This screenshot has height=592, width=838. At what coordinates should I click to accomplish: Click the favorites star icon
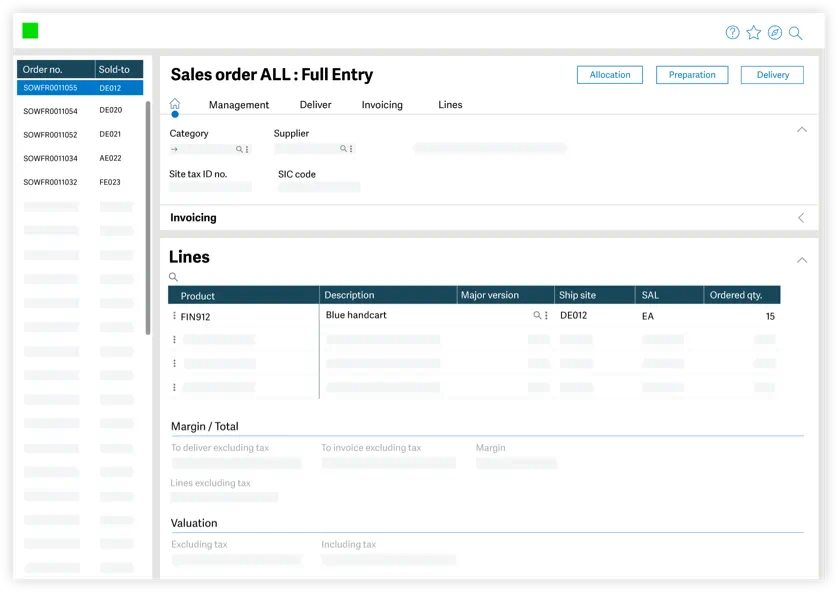[753, 33]
